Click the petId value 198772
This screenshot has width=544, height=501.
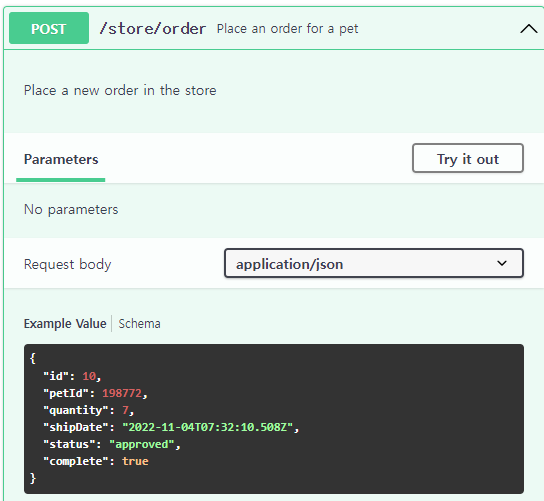[x=122, y=393]
